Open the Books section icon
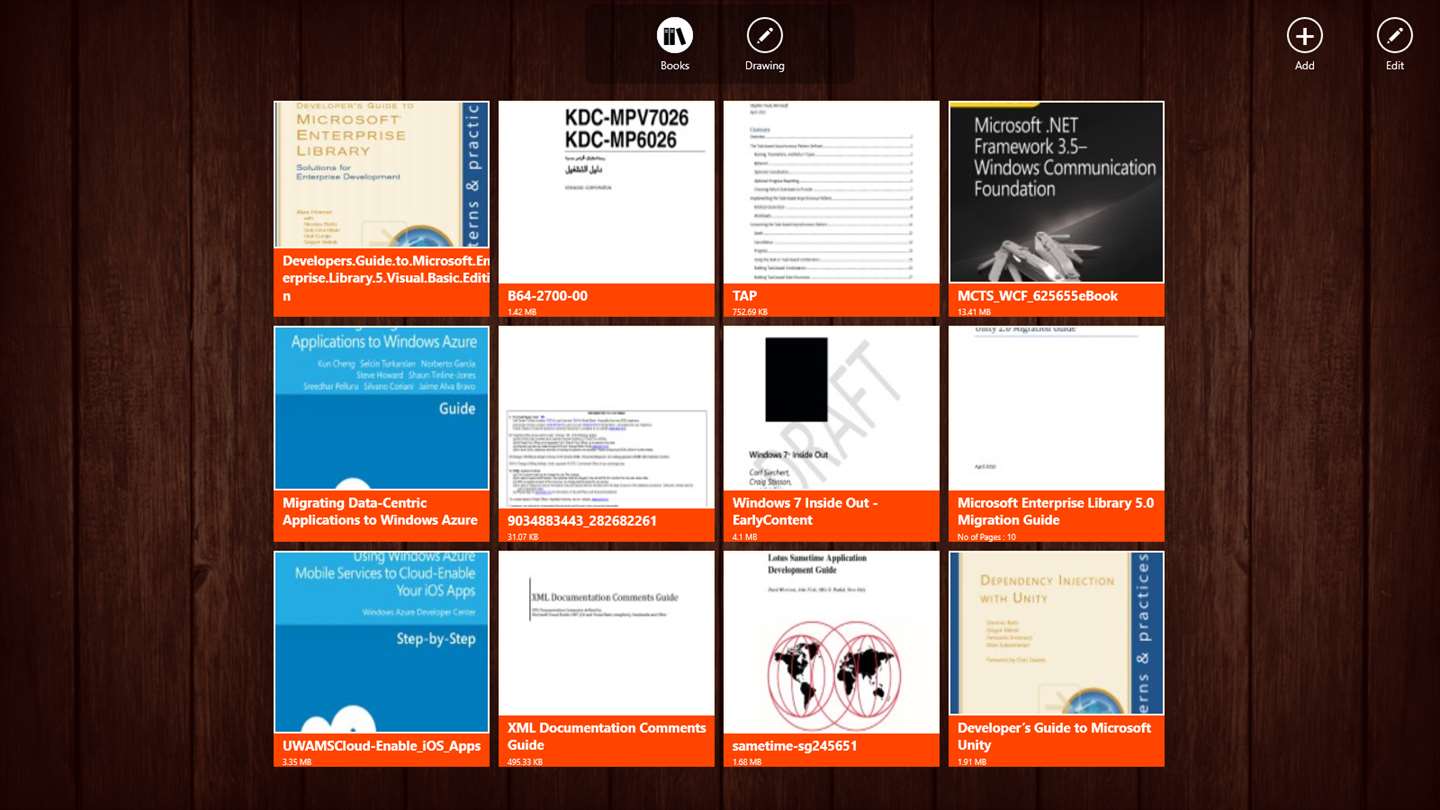The height and width of the screenshot is (810, 1440). click(x=675, y=36)
